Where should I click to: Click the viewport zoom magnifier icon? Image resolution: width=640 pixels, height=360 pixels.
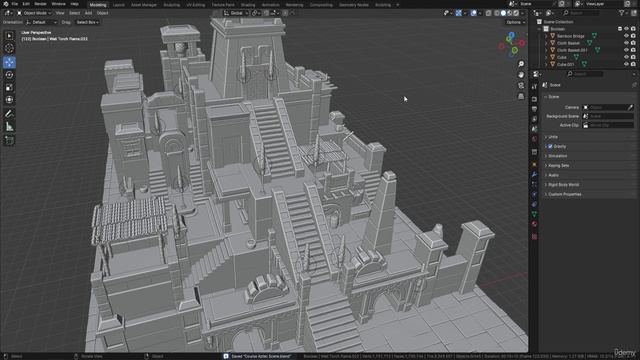pyautogui.click(x=521, y=64)
